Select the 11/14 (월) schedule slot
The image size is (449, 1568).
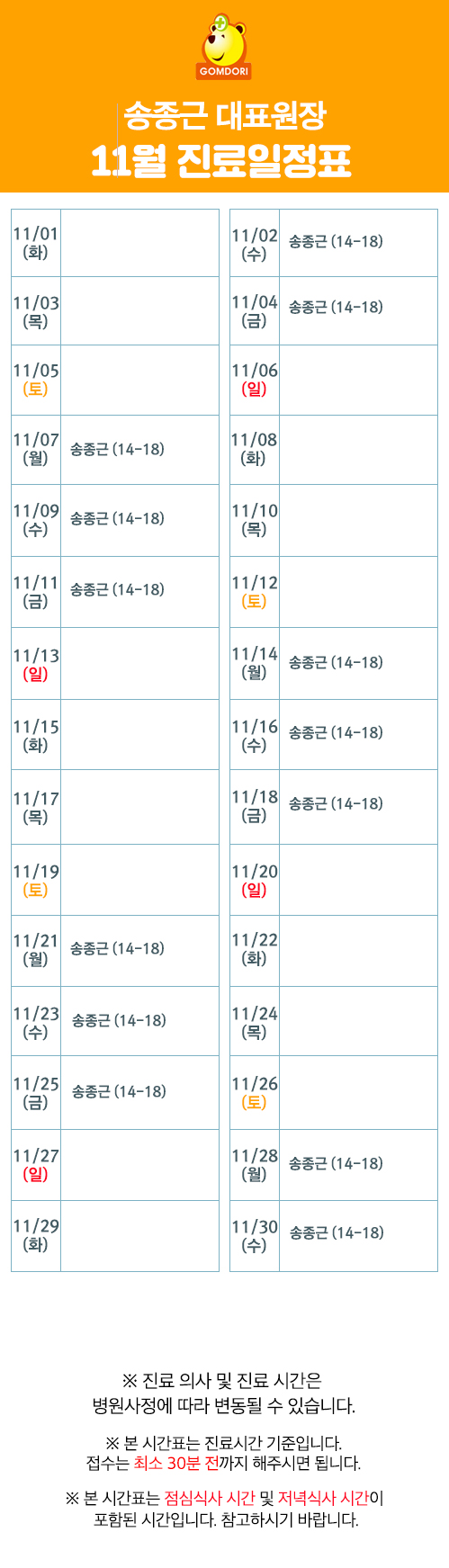(336, 662)
